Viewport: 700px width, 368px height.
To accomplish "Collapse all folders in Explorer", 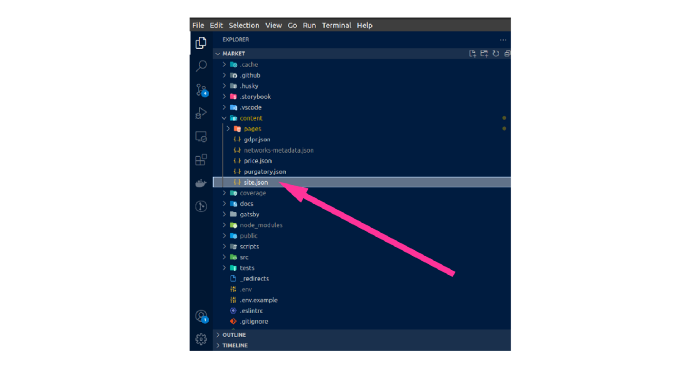I will 507,54.
